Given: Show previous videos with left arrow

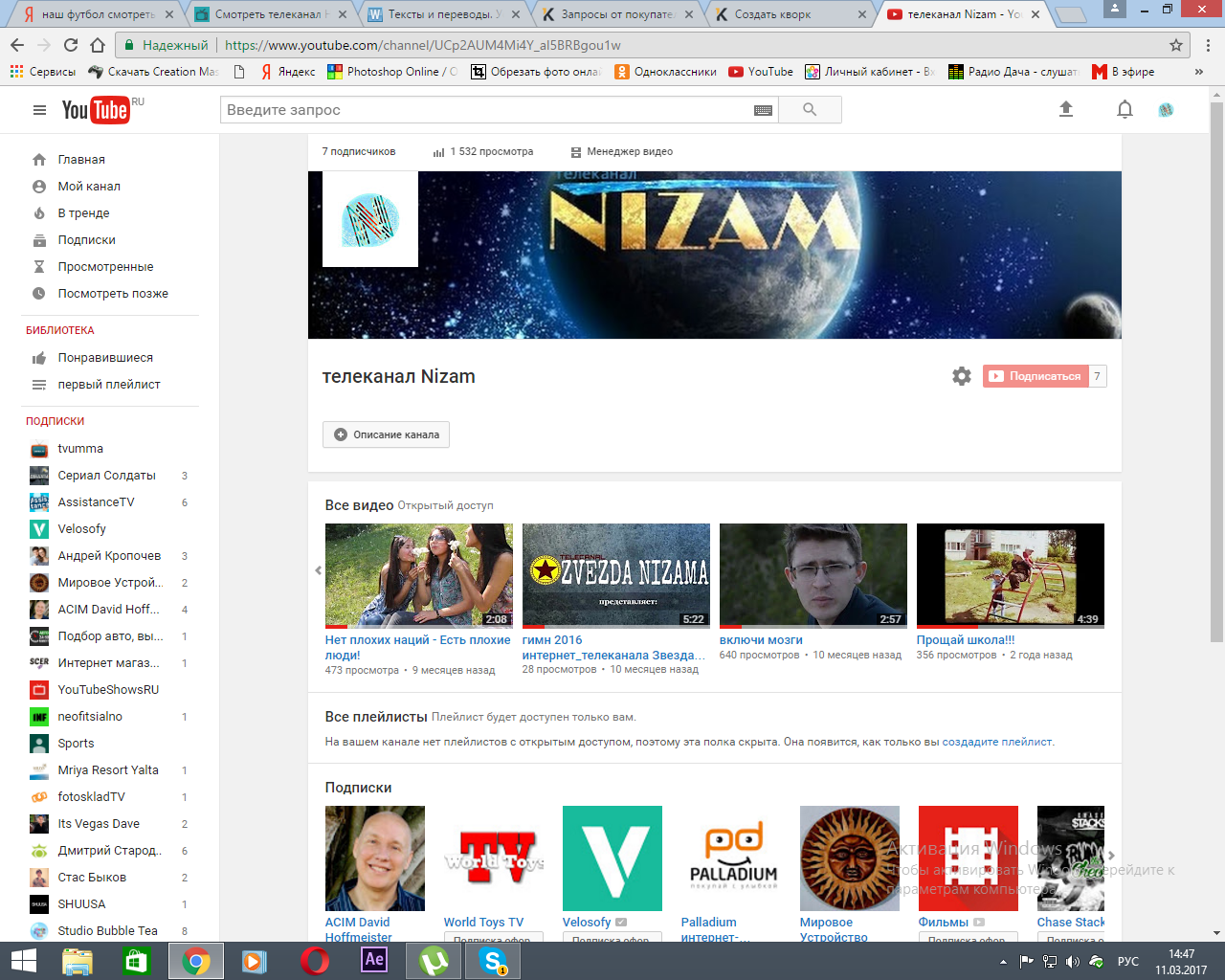Looking at the screenshot, I should [318, 570].
